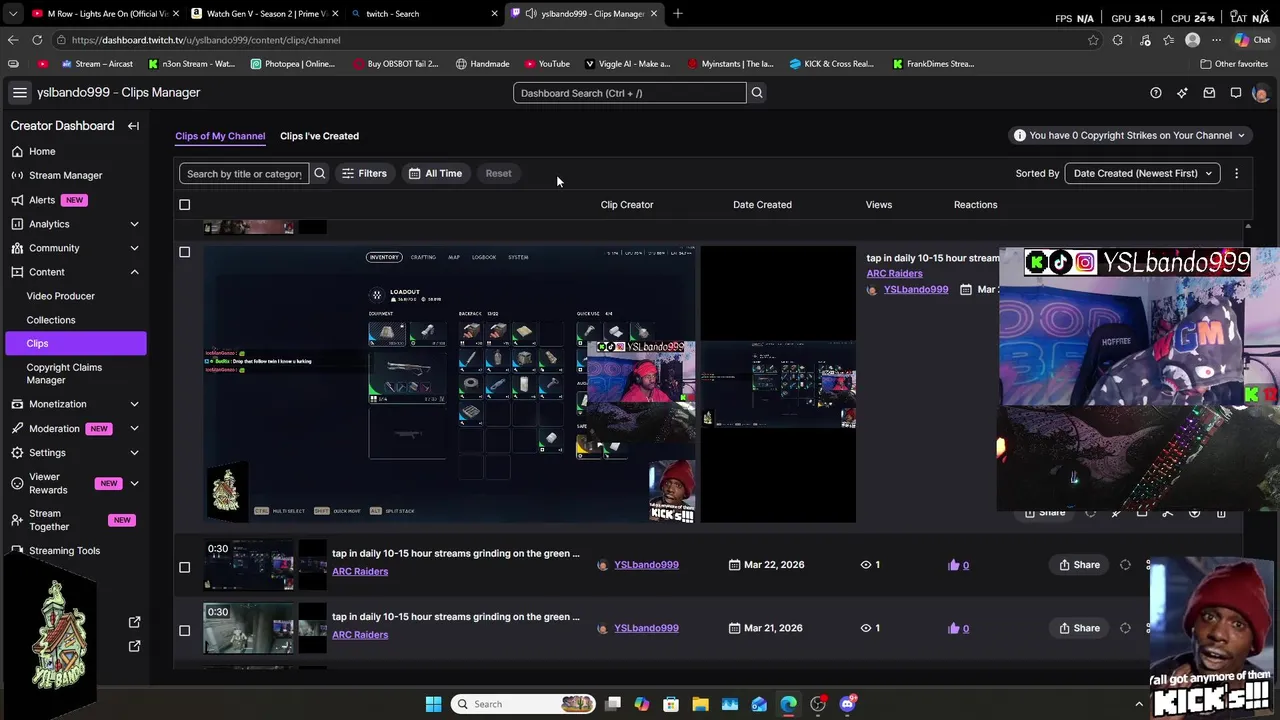Open the mail inbox icon

1209,93
